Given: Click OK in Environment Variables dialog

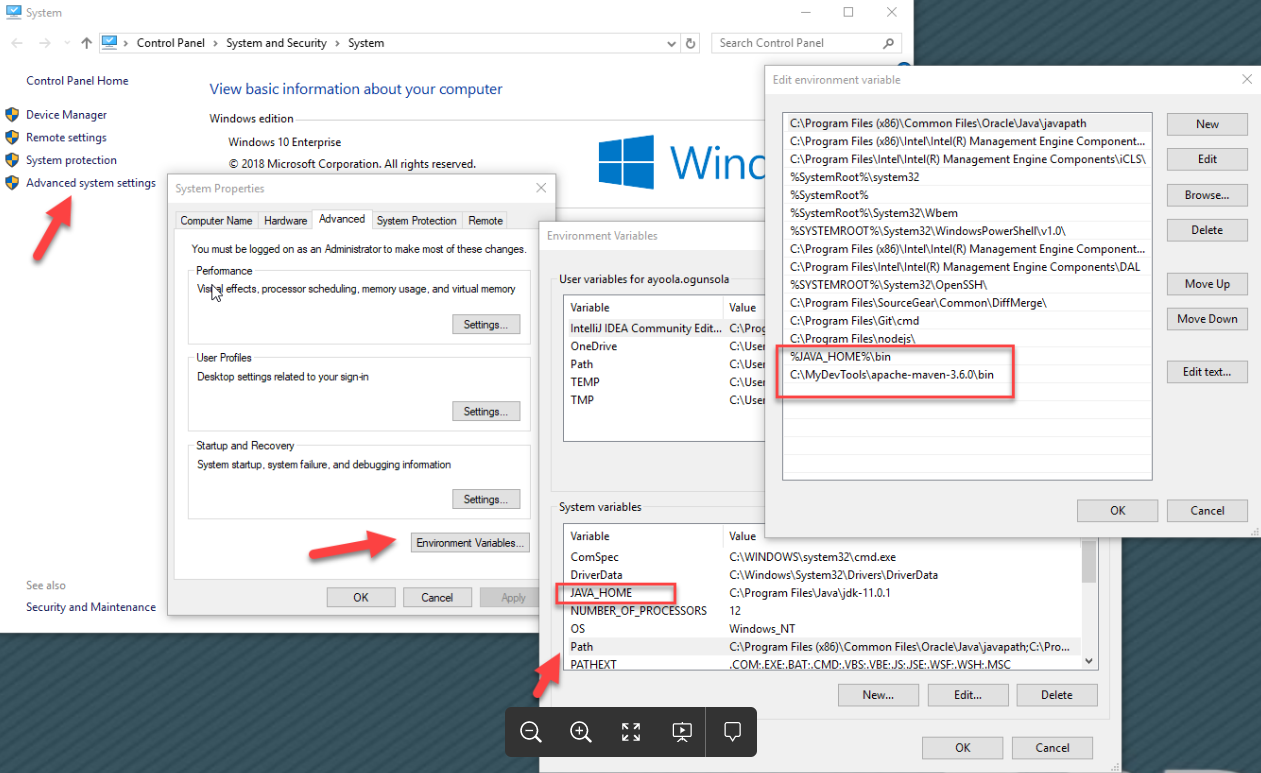Looking at the screenshot, I should tap(963, 747).
